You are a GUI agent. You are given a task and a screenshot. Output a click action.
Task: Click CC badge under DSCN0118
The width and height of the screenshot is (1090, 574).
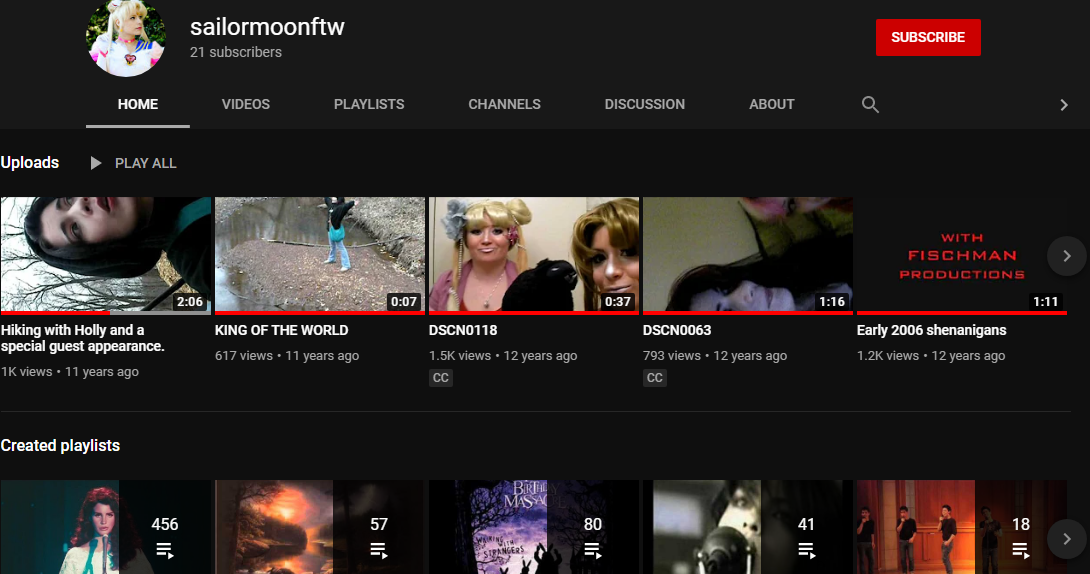coord(441,378)
